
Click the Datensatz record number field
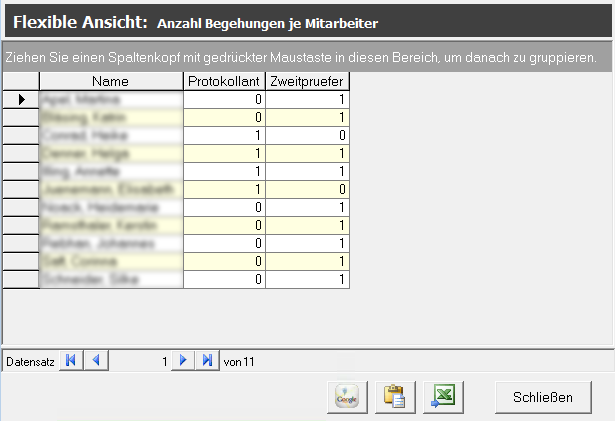(x=140, y=360)
